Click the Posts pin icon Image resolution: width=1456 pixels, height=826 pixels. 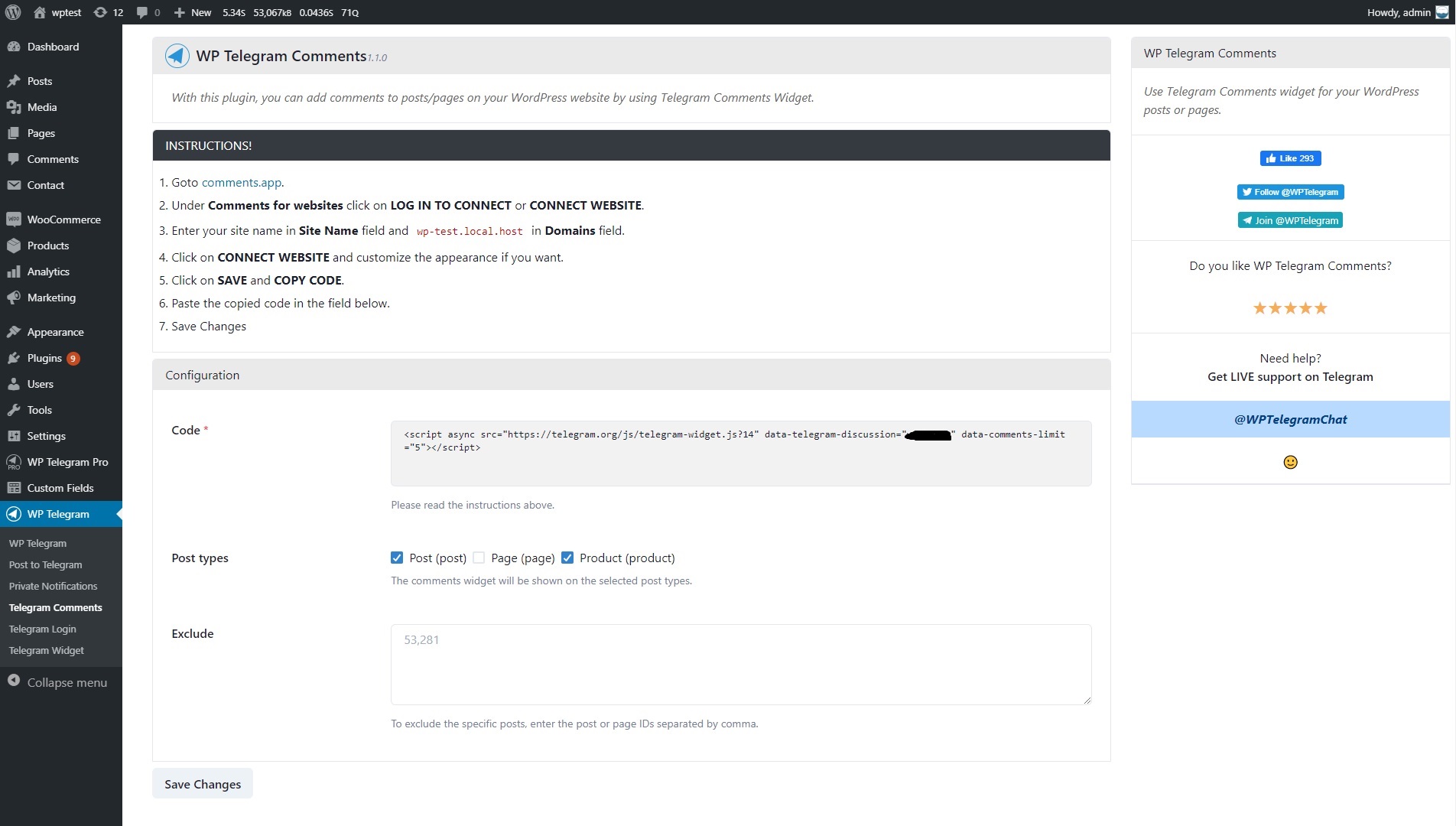pos(14,81)
